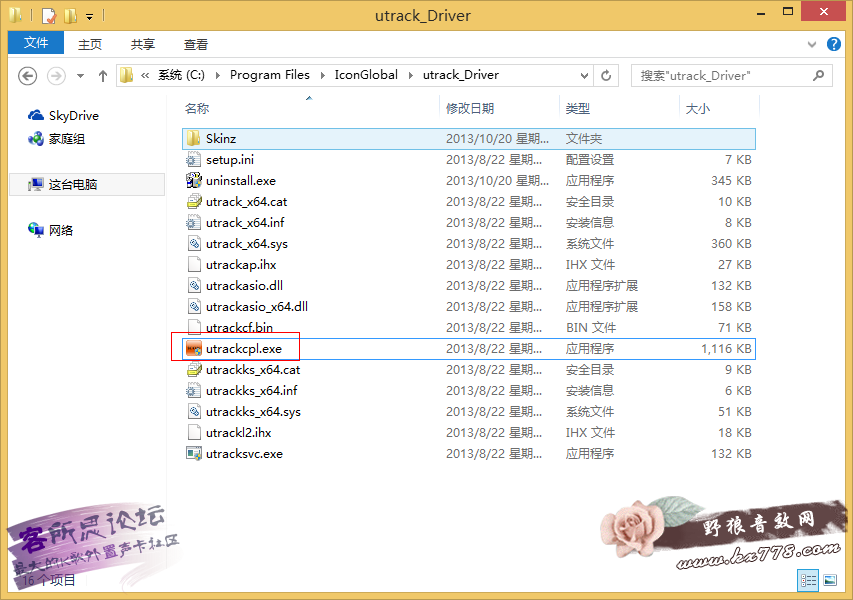Expand arrow after IconGlobal breadcrumb
The height and width of the screenshot is (600, 853).
410,76
